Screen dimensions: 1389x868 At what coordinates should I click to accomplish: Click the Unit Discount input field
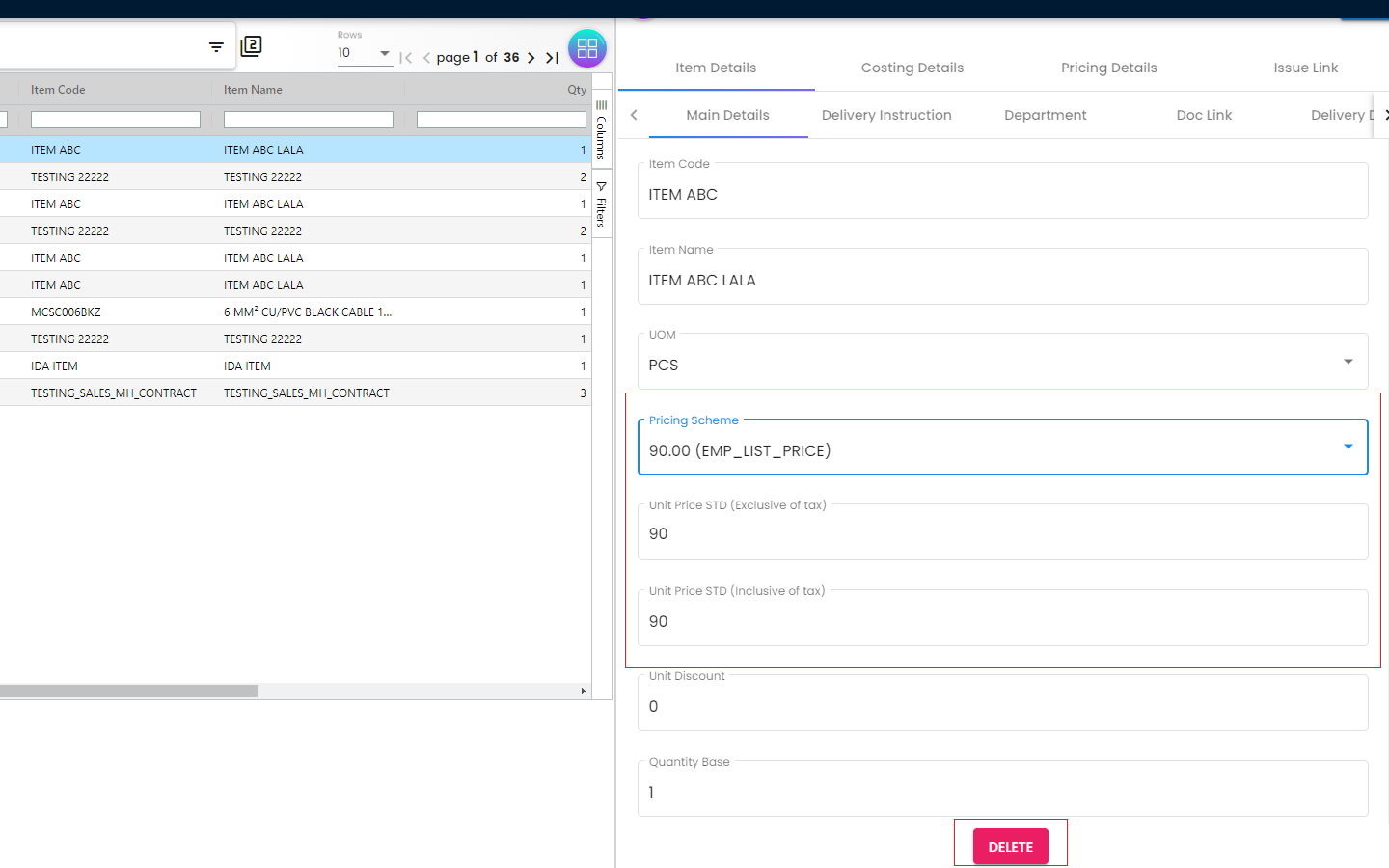(1002, 707)
